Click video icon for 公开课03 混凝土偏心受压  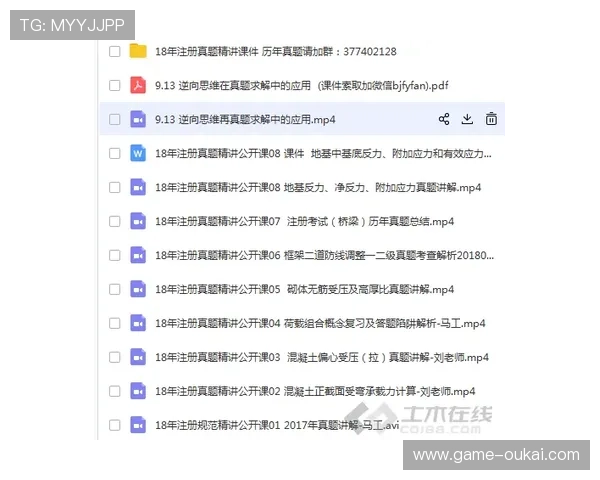tap(138, 358)
